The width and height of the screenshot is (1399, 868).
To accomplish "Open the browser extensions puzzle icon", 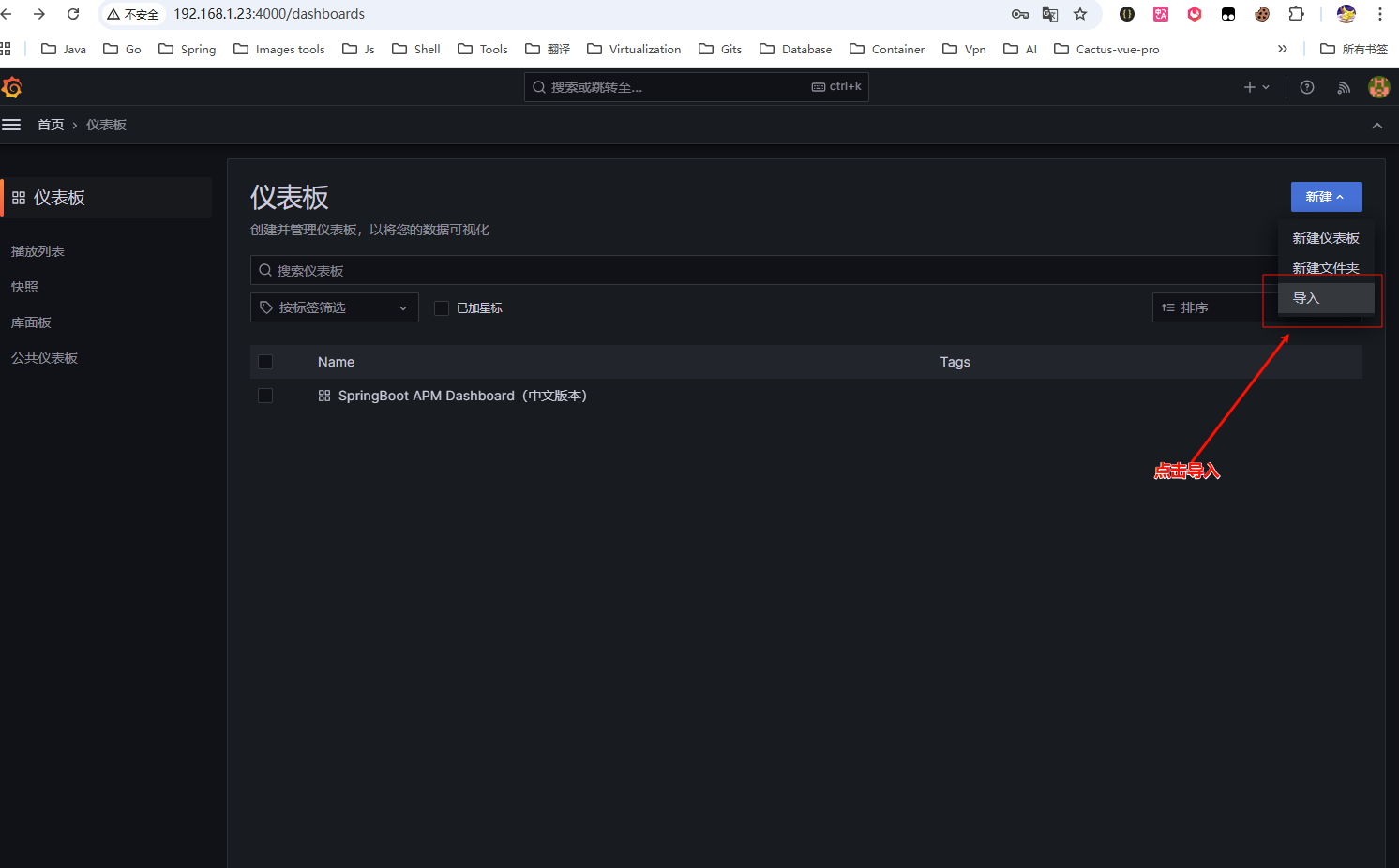I will [1296, 14].
